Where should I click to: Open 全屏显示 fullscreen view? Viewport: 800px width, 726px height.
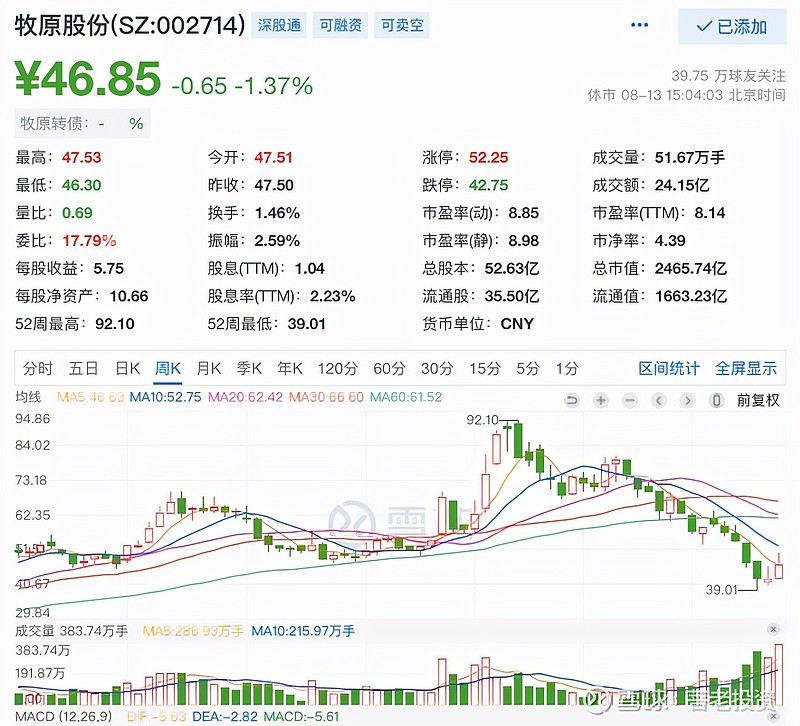pyautogui.click(x=746, y=368)
